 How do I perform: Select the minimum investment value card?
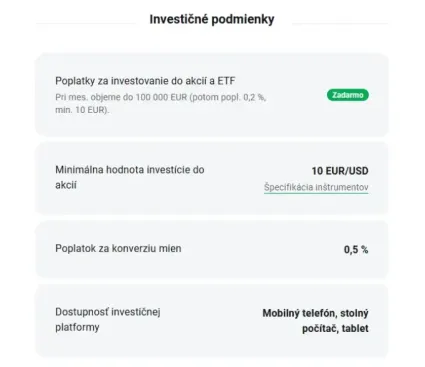pyautogui.click(x=212, y=178)
